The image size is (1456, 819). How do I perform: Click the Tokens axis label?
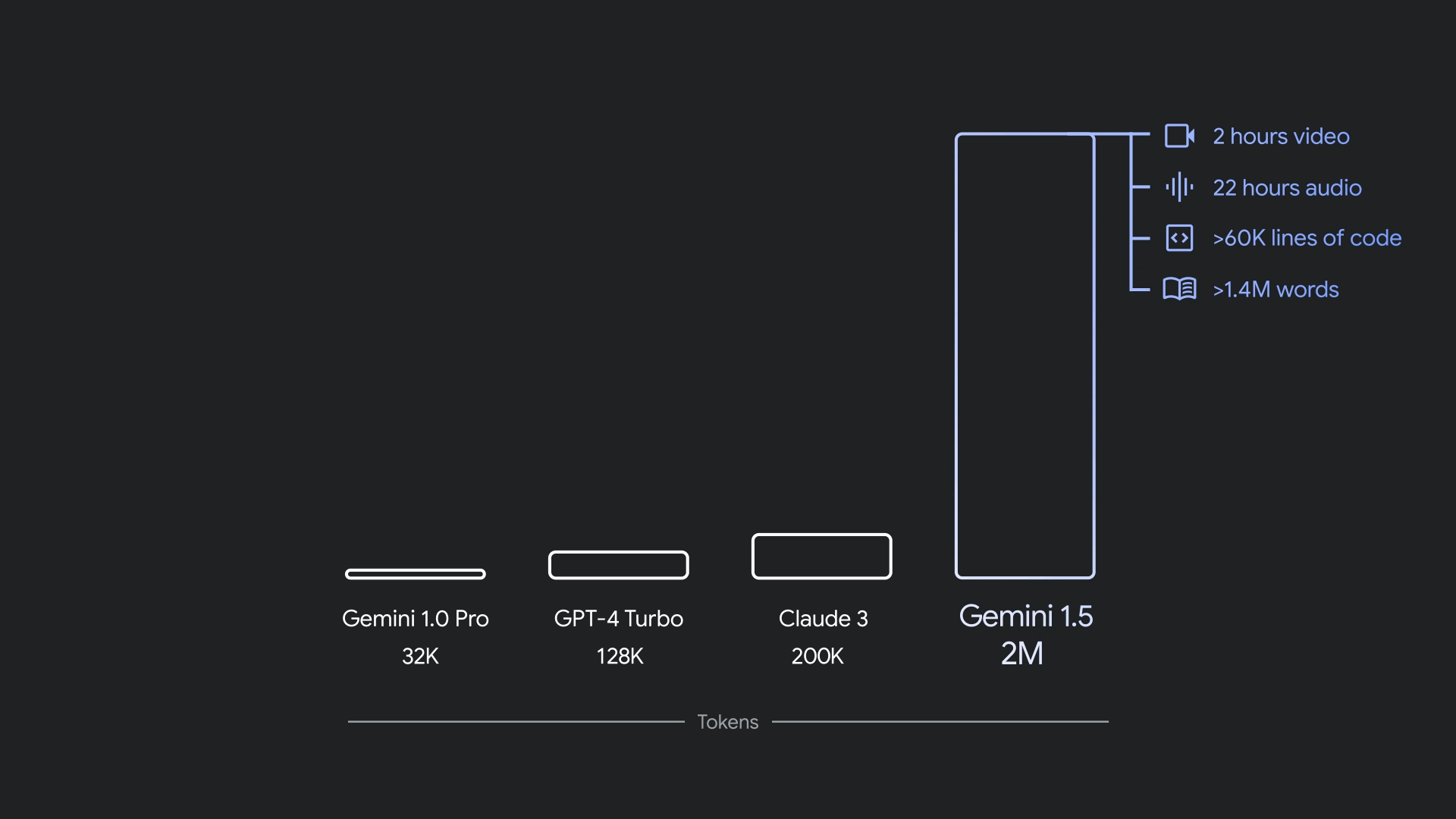[727, 720]
